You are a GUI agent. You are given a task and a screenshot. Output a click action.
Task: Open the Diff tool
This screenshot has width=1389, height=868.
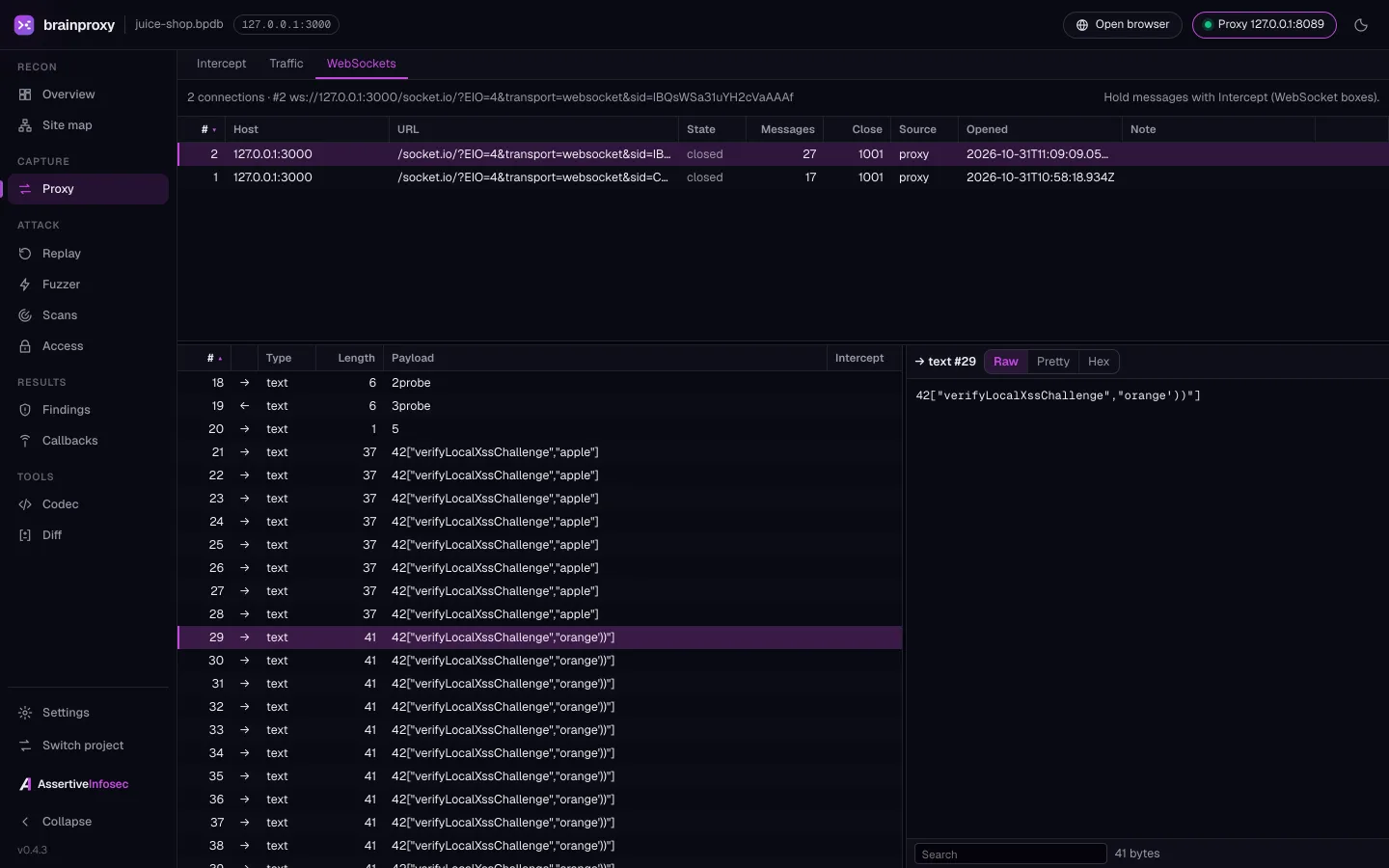click(x=88, y=535)
